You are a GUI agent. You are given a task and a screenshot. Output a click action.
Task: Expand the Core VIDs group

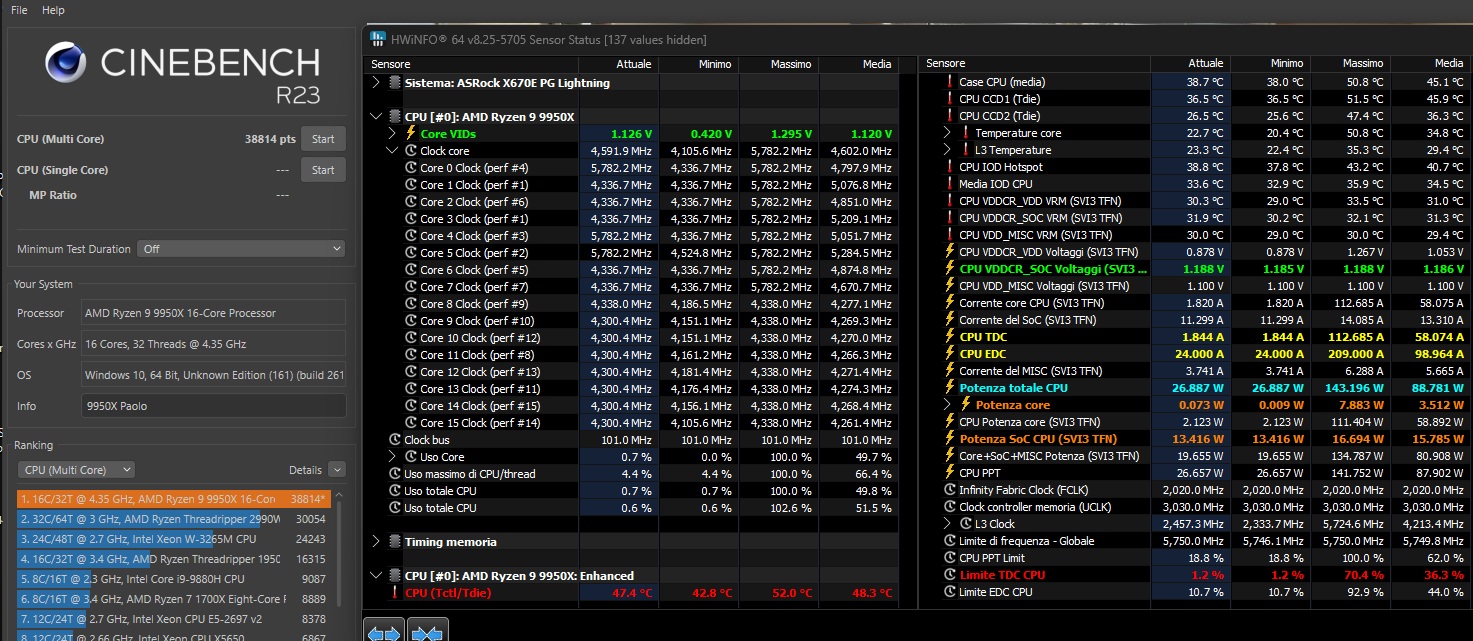(393, 134)
